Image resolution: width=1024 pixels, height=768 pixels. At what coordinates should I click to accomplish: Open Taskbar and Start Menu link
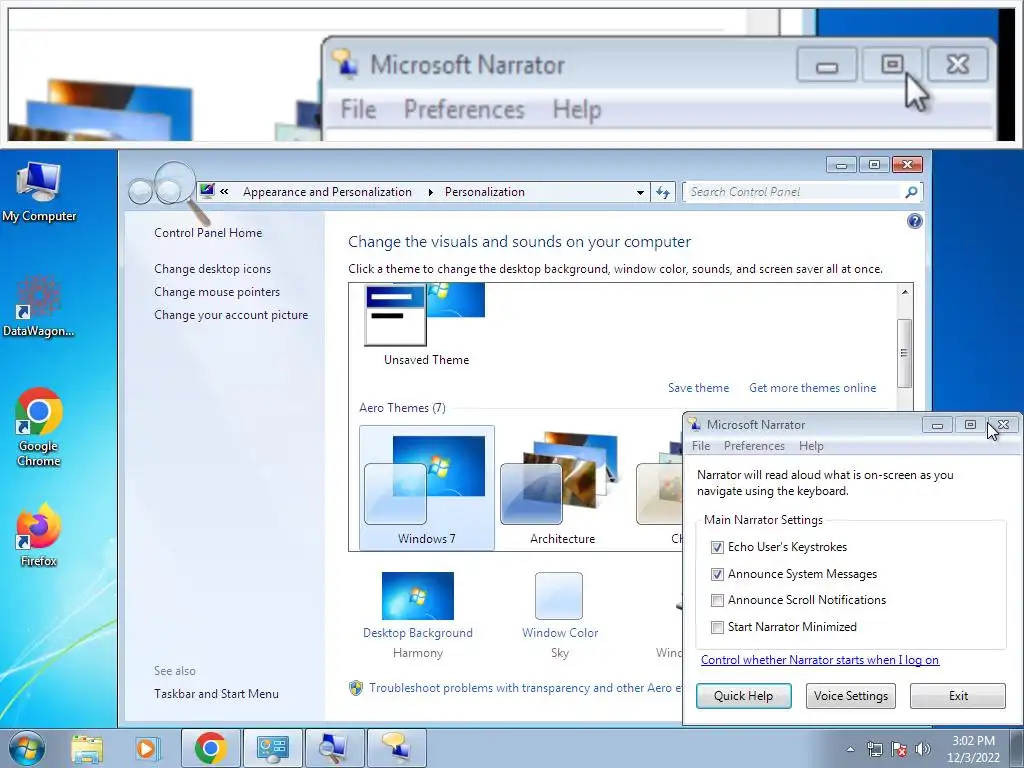[216, 694]
